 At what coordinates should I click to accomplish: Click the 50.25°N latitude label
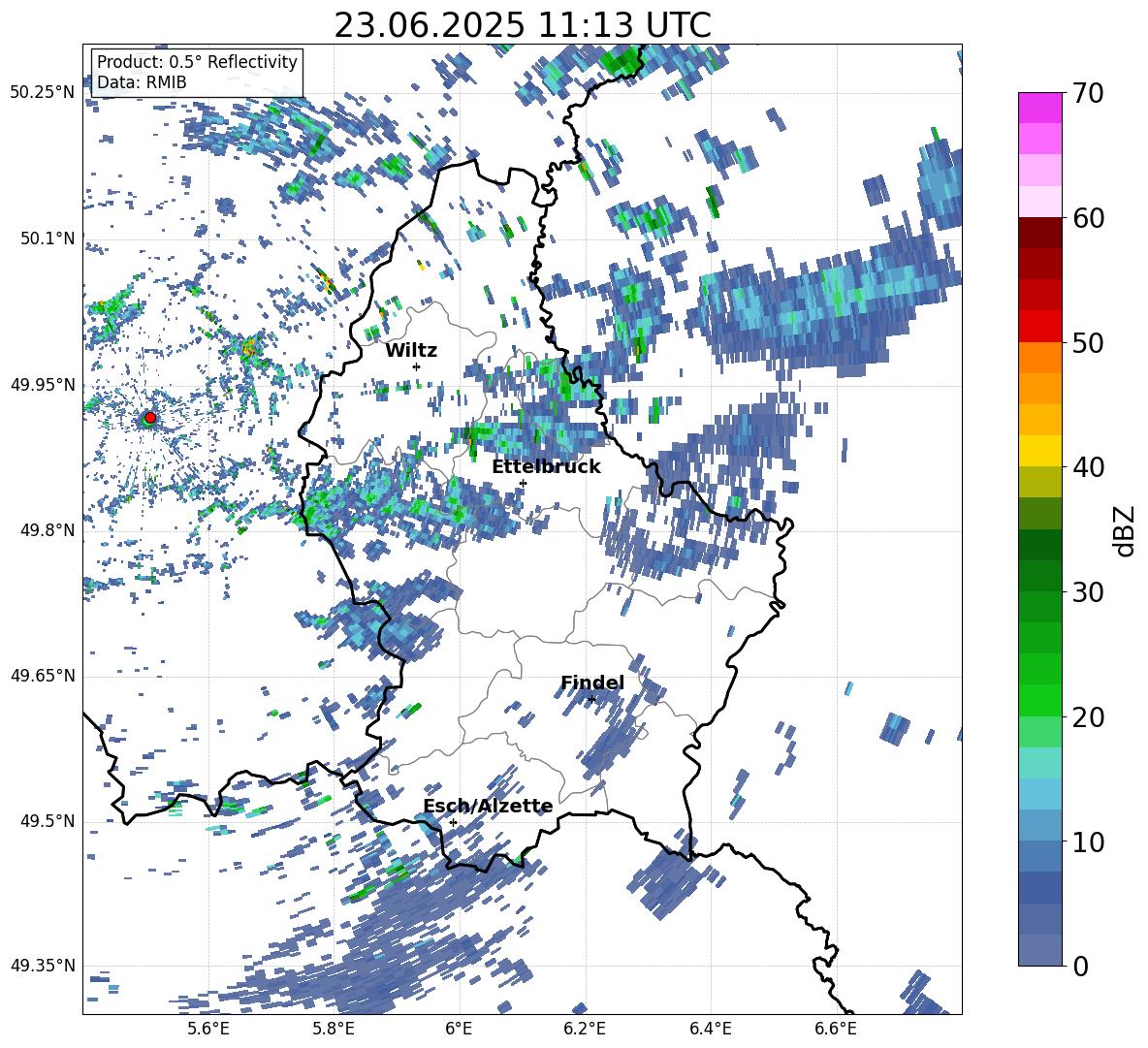click(x=43, y=92)
